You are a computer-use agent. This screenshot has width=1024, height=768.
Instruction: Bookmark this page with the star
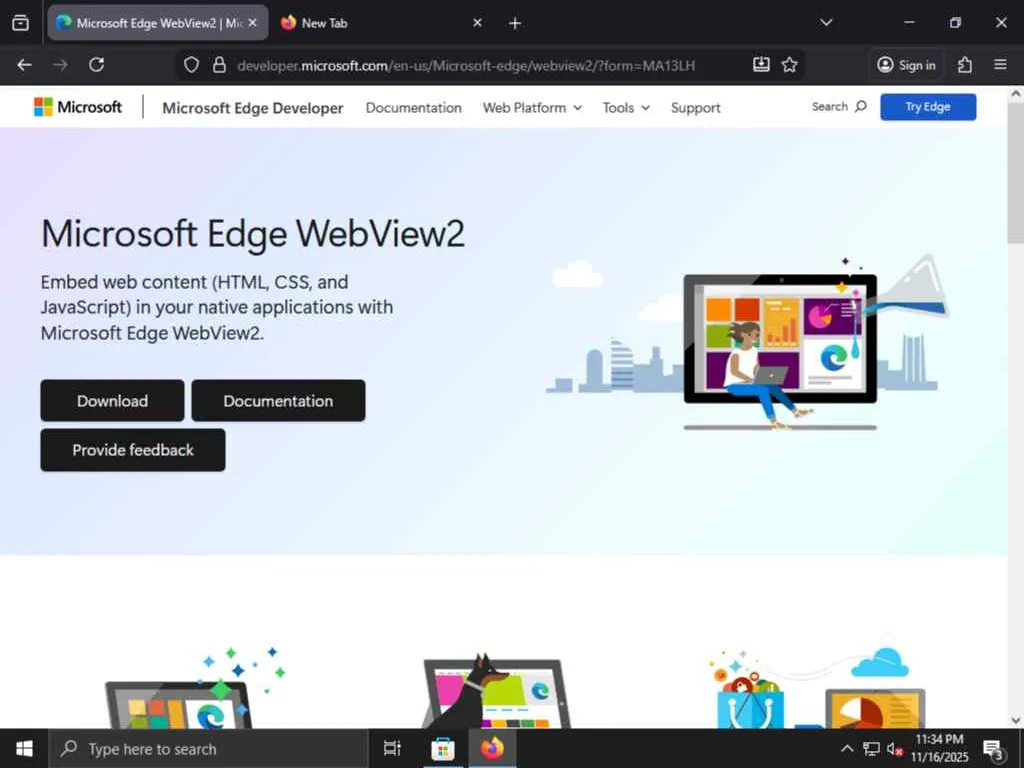coord(790,65)
